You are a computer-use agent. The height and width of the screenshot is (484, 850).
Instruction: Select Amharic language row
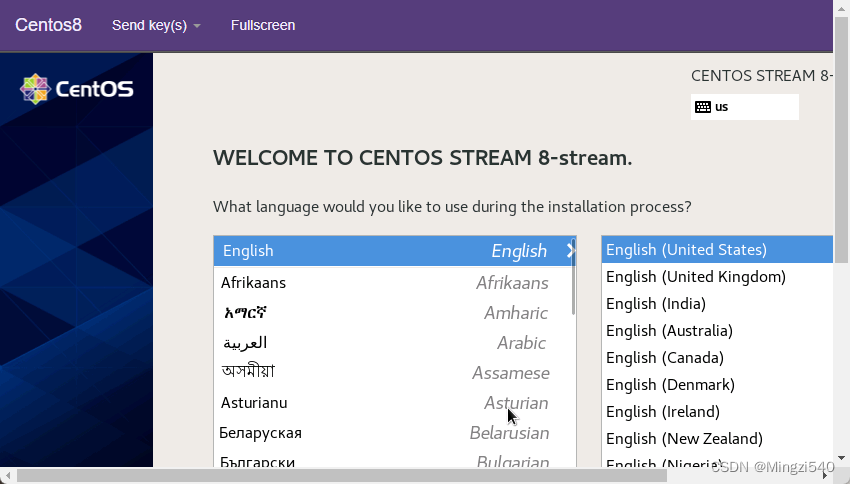pyautogui.click(x=395, y=313)
